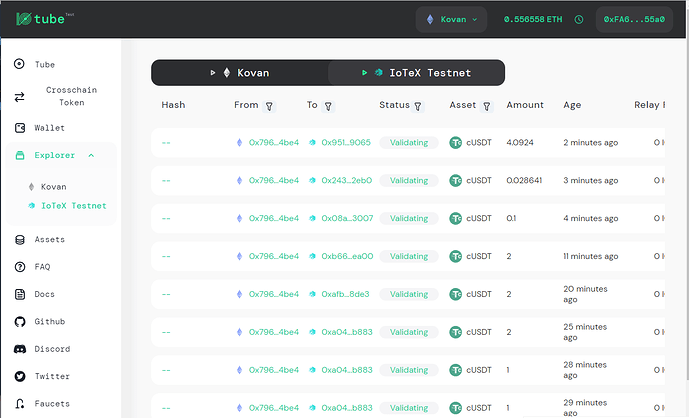Click the Faucets tap icon
The height and width of the screenshot is (418, 689).
(x=20, y=403)
